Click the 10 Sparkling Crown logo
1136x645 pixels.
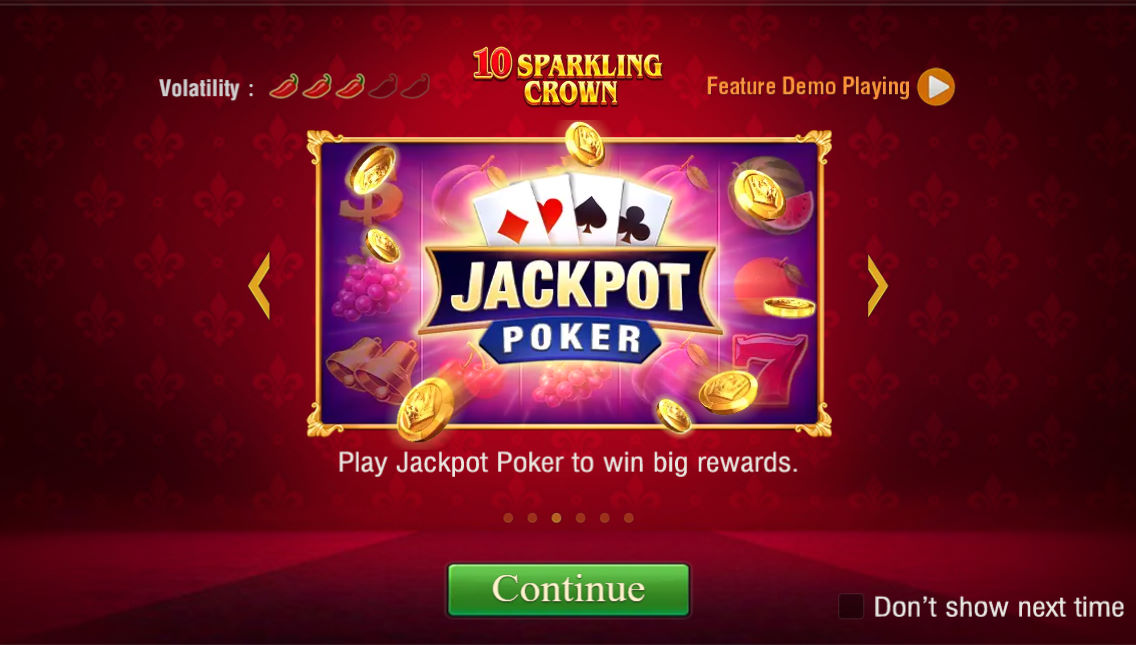pyautogui.click(x=567, y=76)
